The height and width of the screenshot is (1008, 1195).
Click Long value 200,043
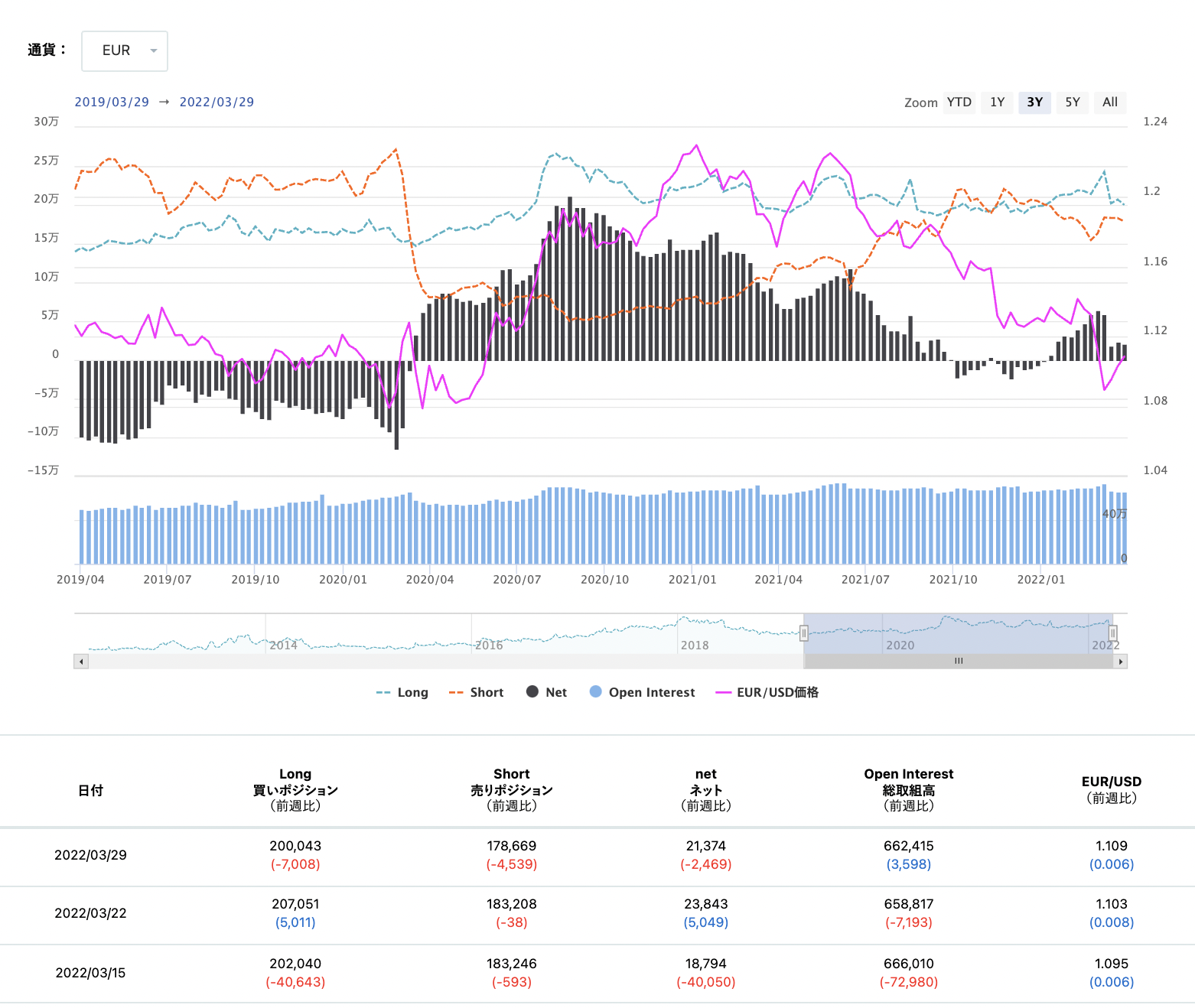tap(295, 846)
